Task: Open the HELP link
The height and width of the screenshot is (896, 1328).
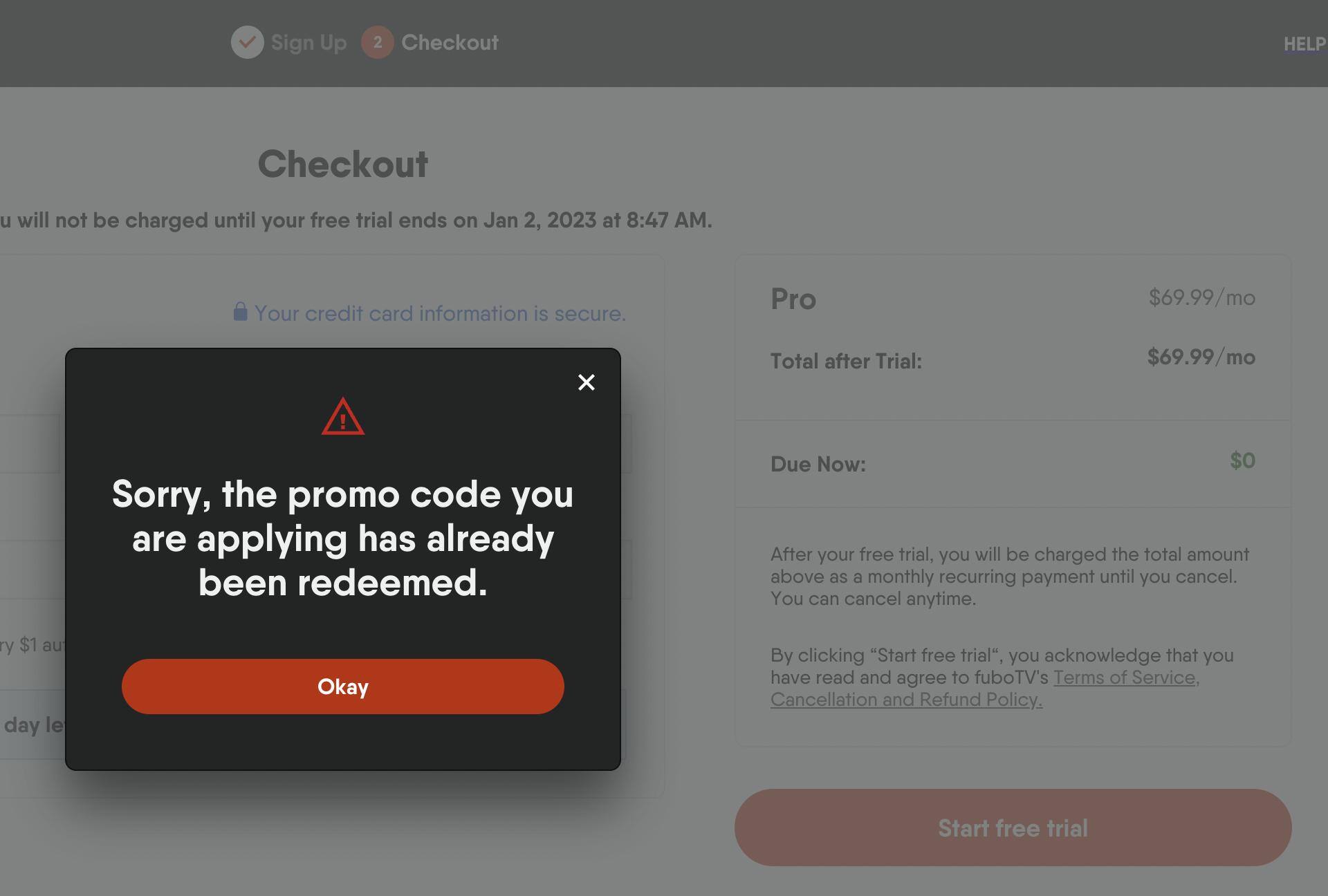Action: [x=1304, y=44]
